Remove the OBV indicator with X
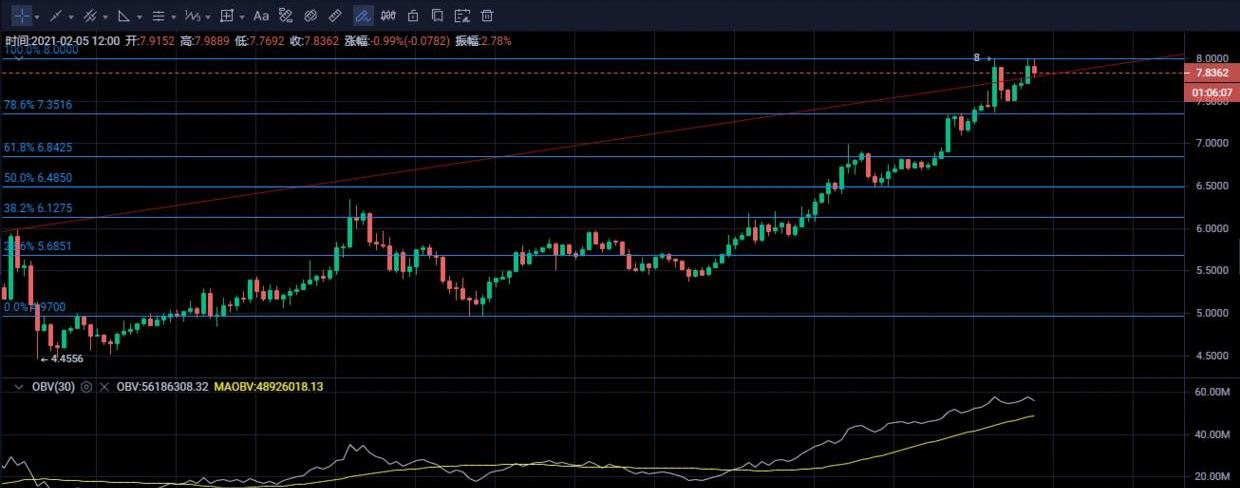 [104, 386]
